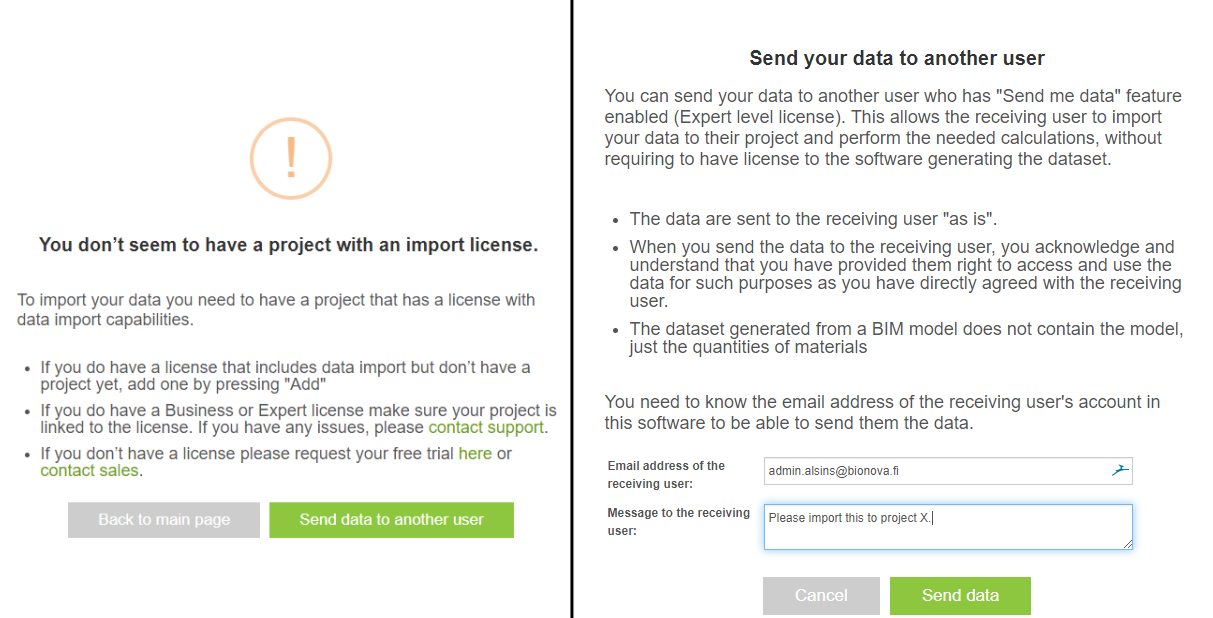Screen dimensions: 1213x618
Task: Click the 'Email address of the receiving user' label
Action: (x=666, y=475)
